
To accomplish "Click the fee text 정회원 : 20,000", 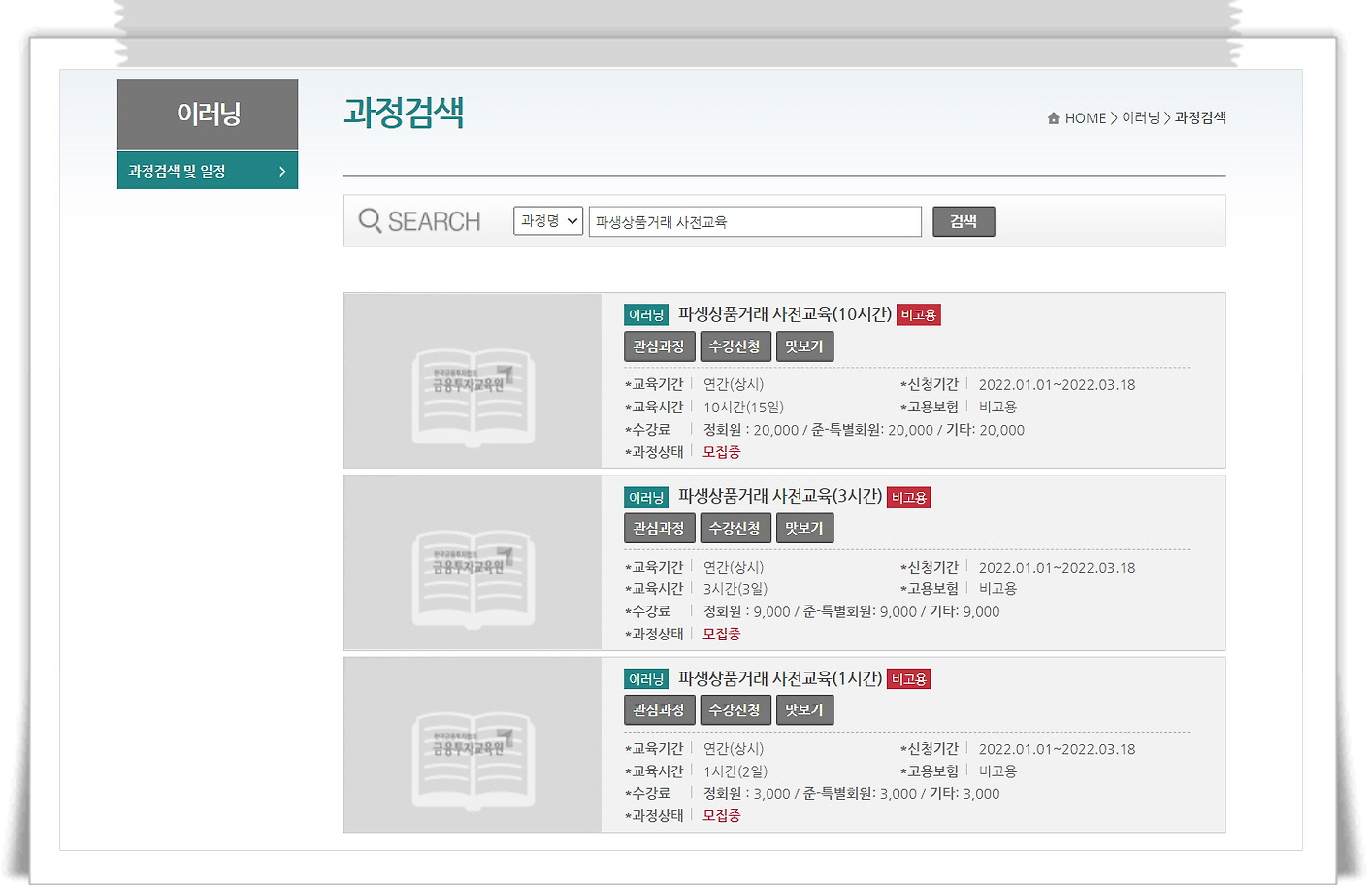I will point(751,430).
